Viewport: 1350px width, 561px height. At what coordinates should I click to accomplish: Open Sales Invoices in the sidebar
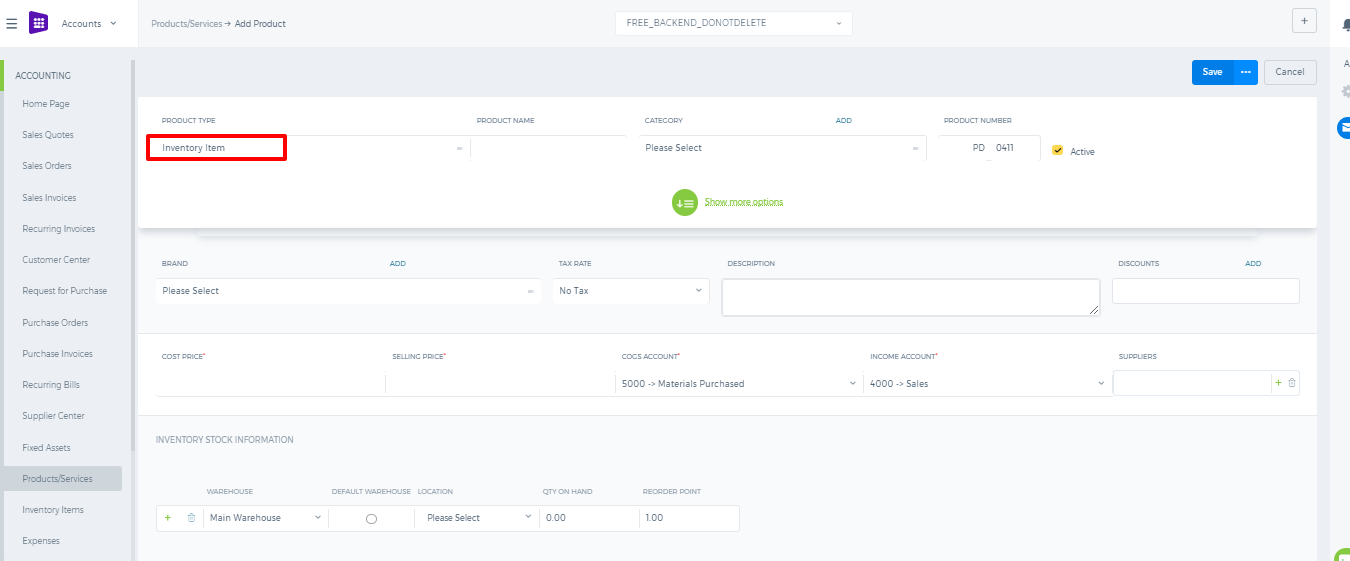click(50, 198)
